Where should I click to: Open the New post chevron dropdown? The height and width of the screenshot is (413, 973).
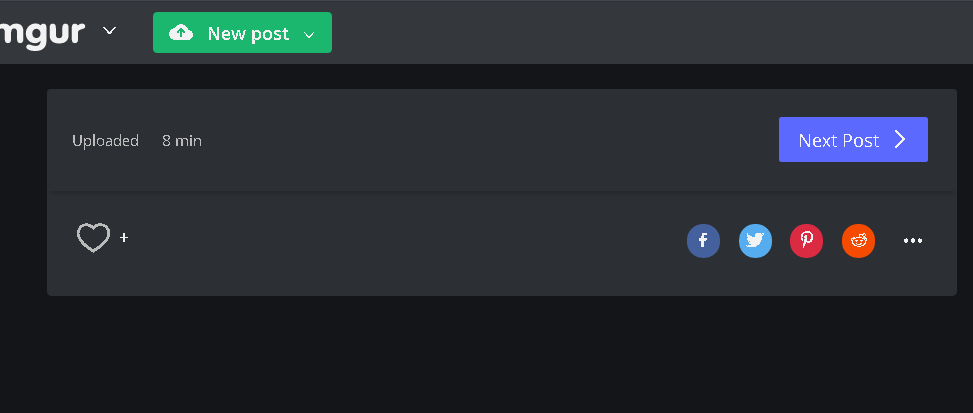pyautogui.click(x=309, y=35)
